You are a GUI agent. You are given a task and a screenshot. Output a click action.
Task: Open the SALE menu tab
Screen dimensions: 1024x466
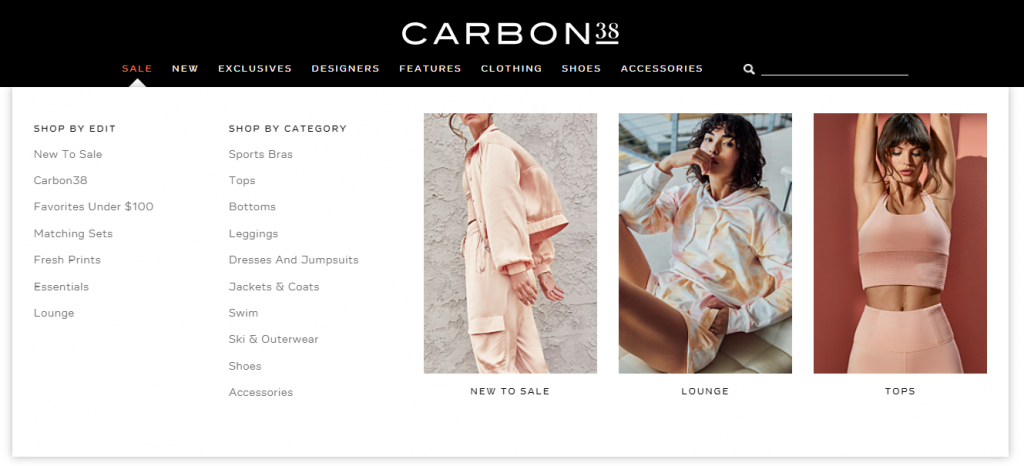[137, 69]
